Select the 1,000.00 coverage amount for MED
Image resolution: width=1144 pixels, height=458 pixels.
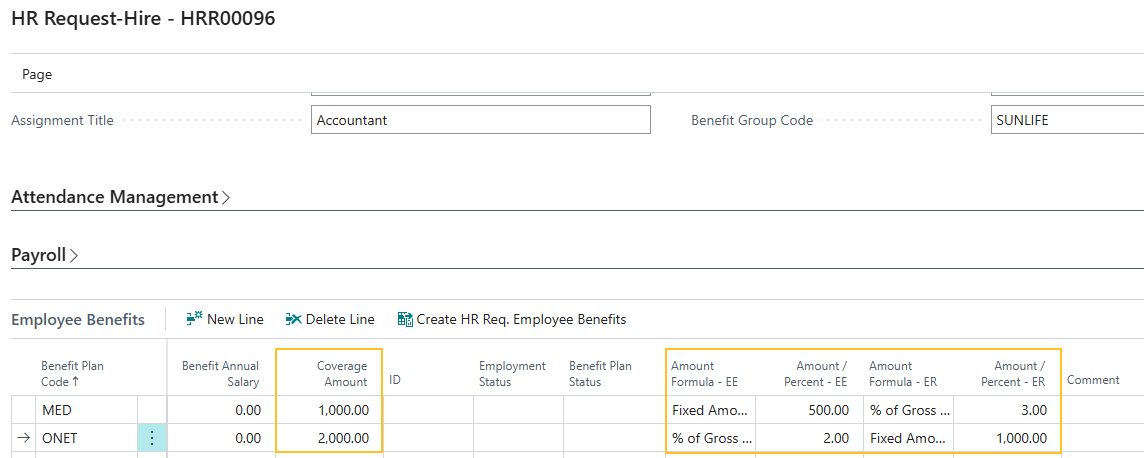click(x=328, y=410)
